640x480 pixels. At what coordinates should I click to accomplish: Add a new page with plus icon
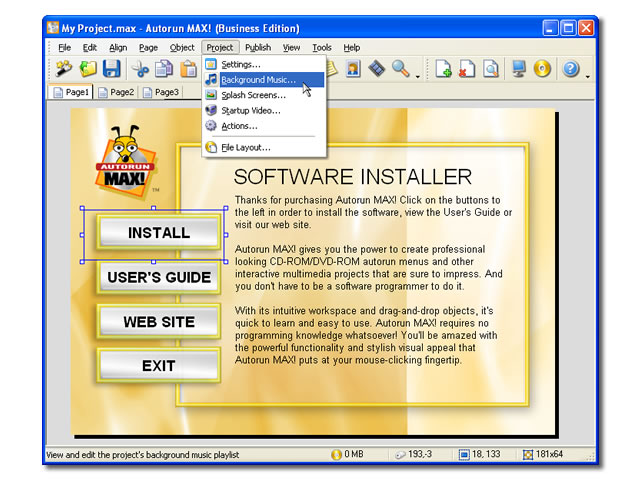coord(443,69)
